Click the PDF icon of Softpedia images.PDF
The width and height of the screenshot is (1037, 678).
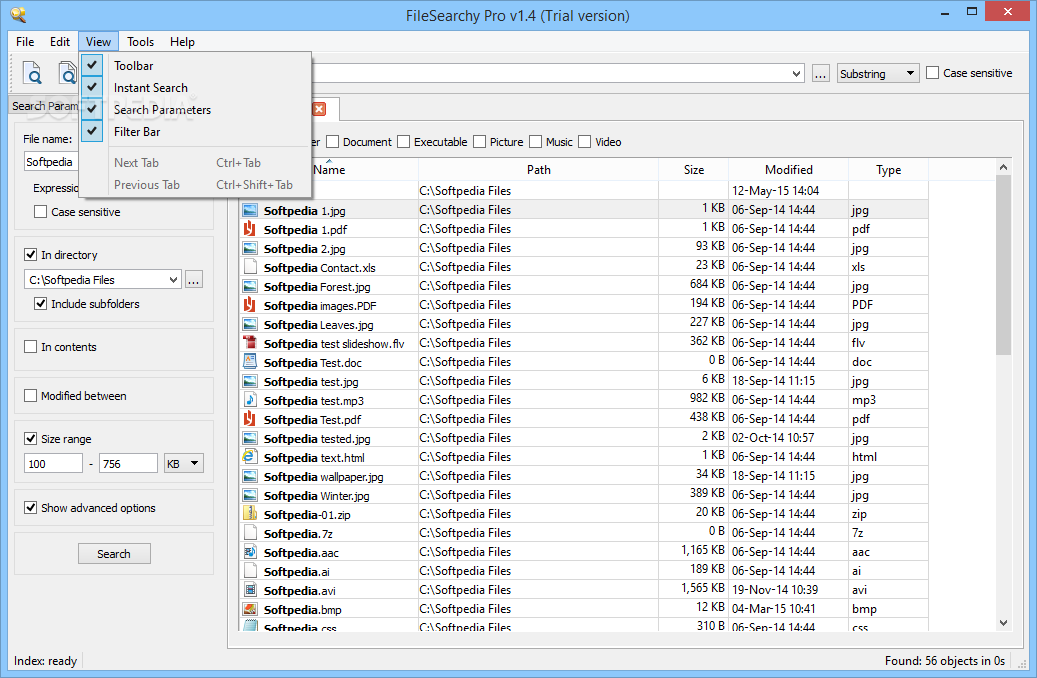(x=250, y=305)
